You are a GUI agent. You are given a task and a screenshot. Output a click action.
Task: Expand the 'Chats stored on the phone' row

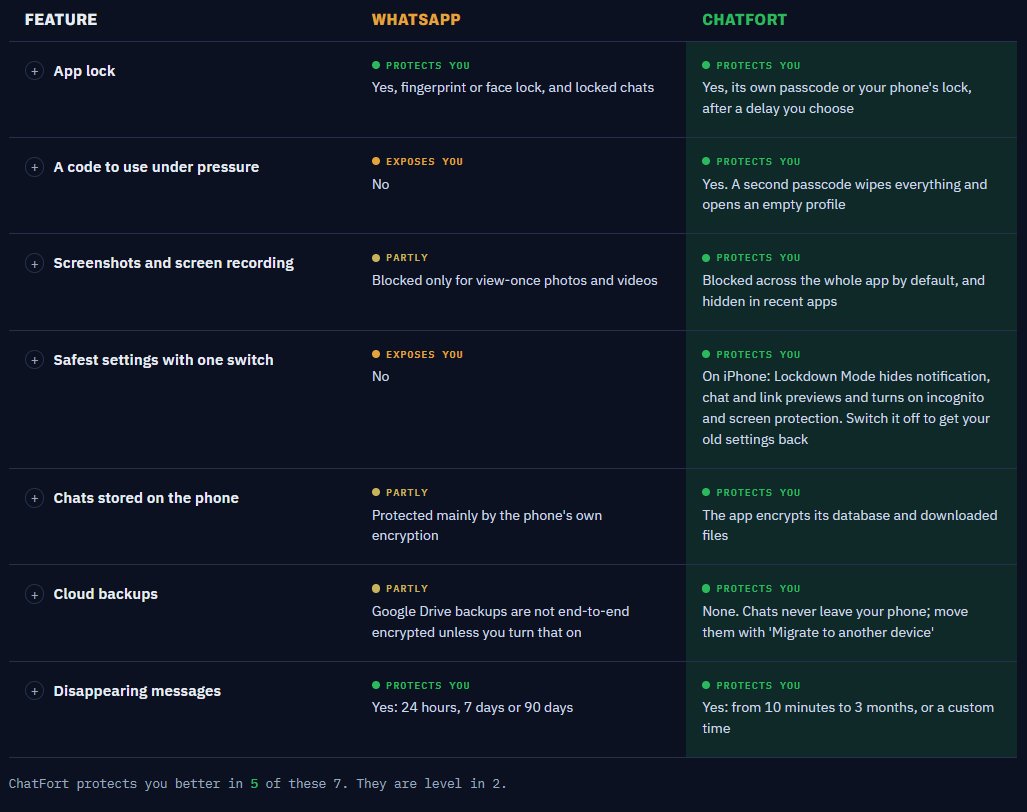[35, 498]
